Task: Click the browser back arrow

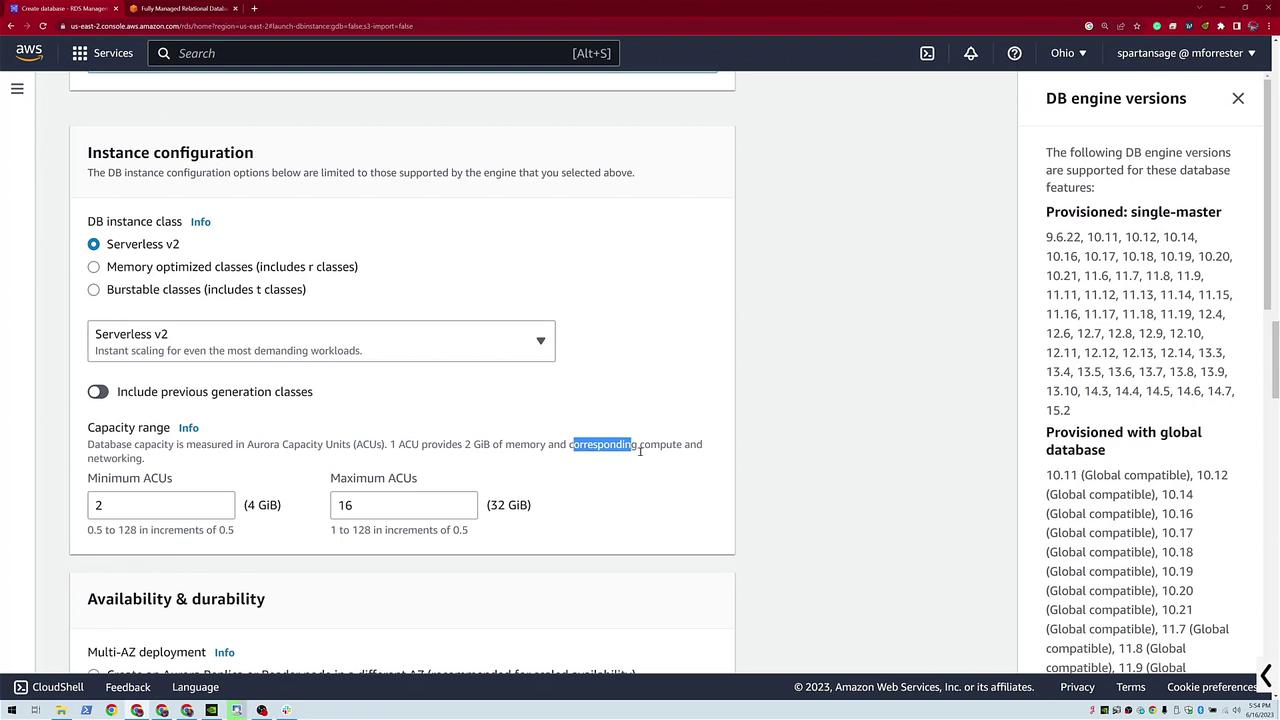Action: pyautogui.click(x=10, y=26)
